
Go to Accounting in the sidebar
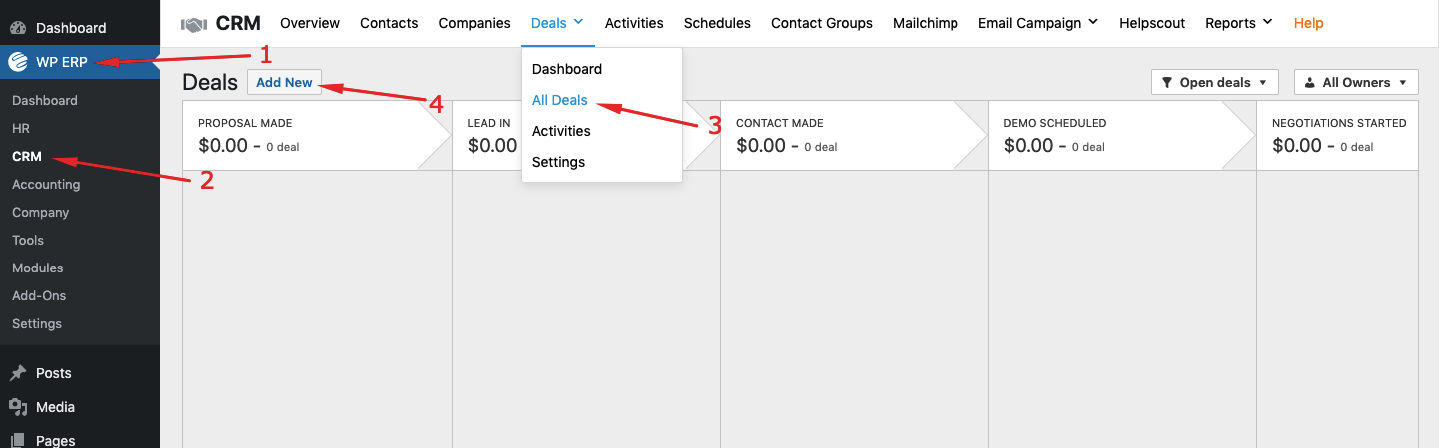coord(80,185)
